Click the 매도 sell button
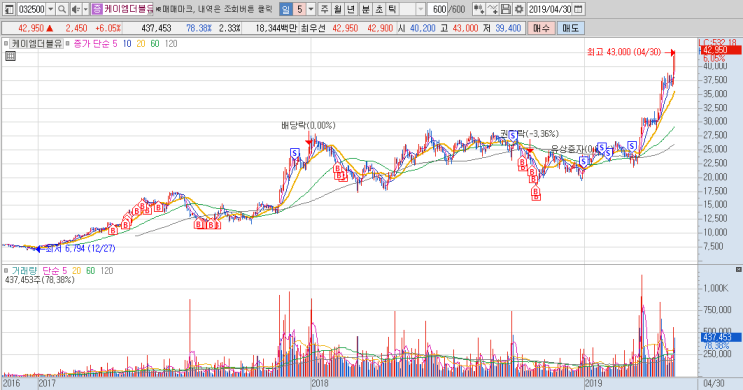Viewport: 743px width, 390px height. (x=571, y=28)
